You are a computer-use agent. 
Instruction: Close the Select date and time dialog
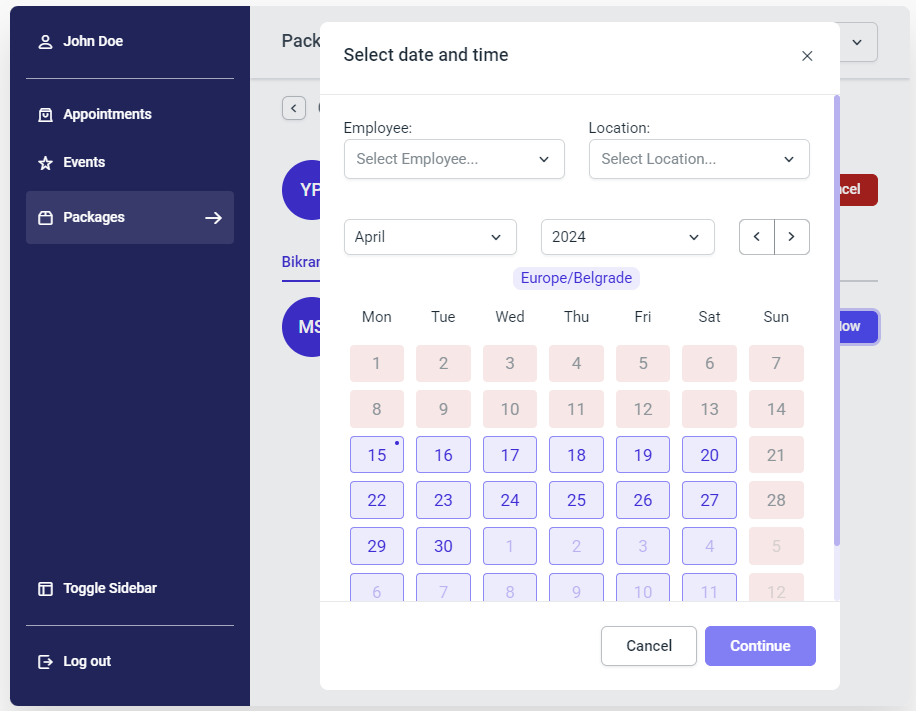coord(807,56)
